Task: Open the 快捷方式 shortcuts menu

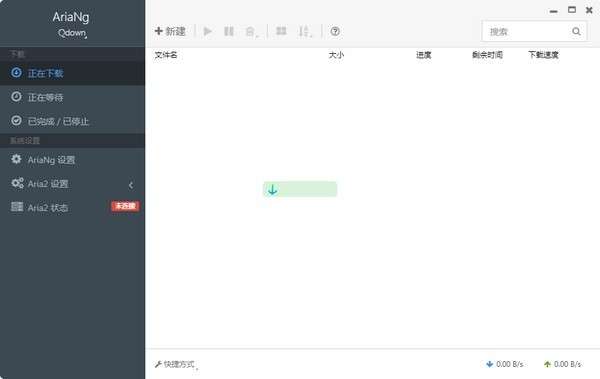Action: pos(176,364)
